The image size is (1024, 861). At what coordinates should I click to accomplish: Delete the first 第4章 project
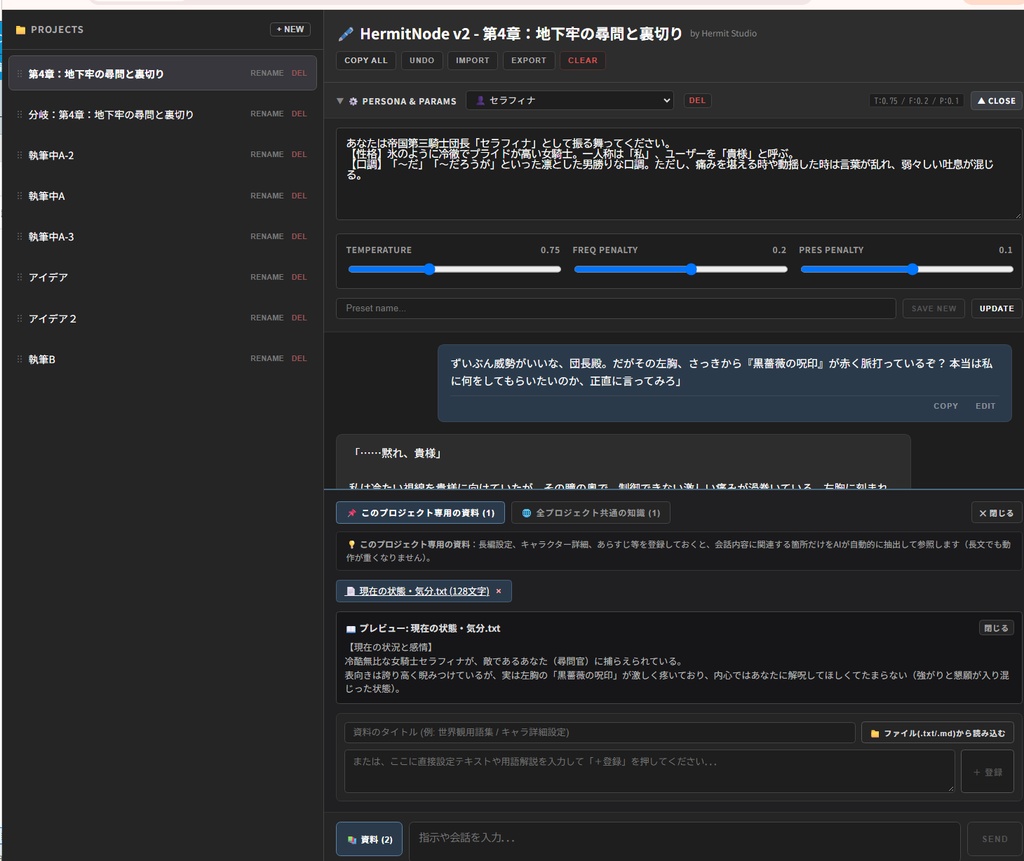[299, 73]
